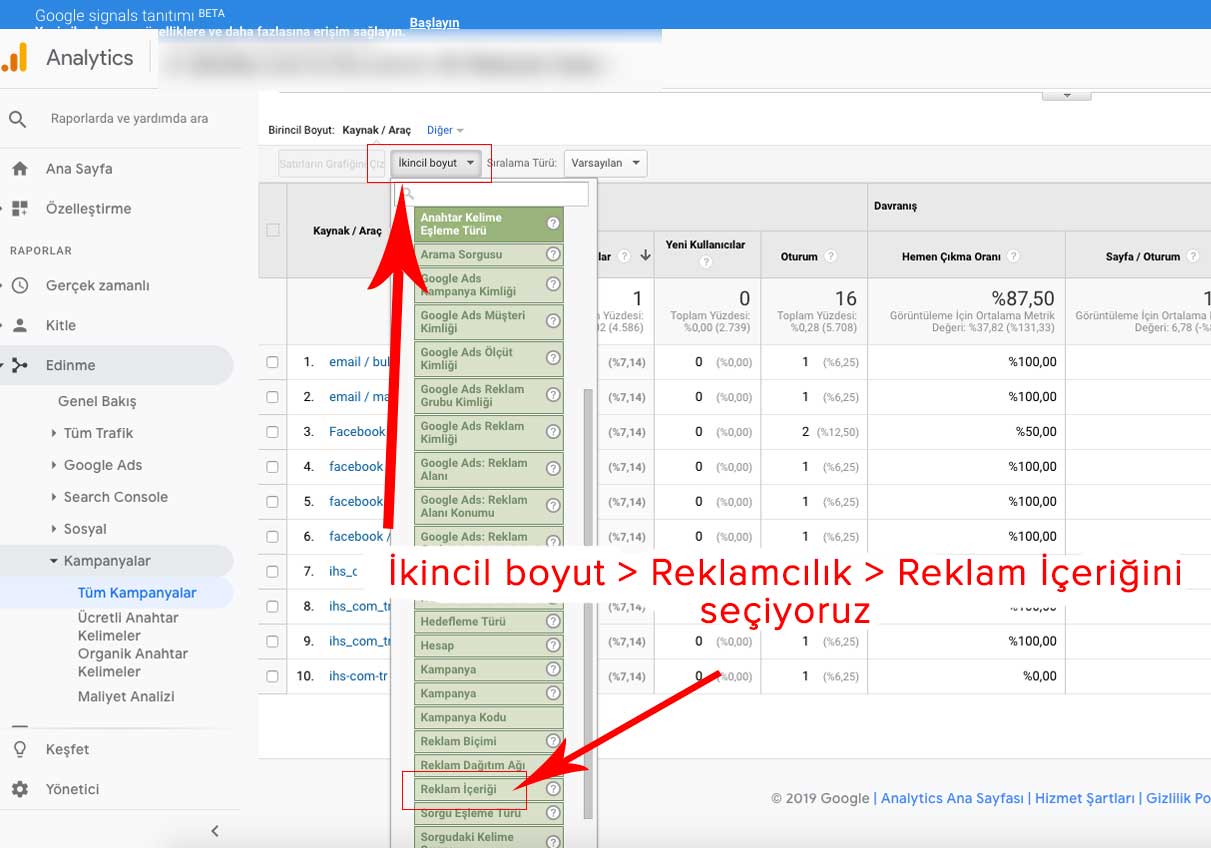Select Google Ads Reklam Kimliği dimension

(x=489, y=432)
